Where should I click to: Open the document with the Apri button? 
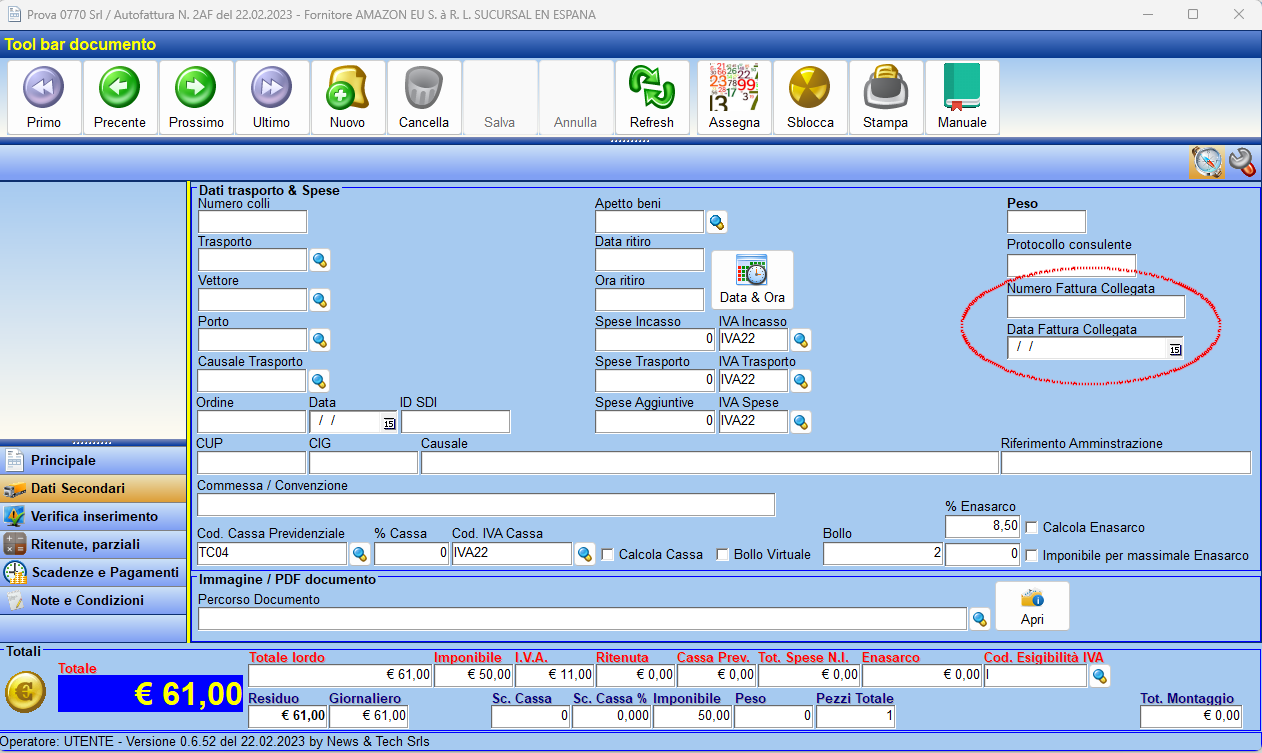point(1032,606)
